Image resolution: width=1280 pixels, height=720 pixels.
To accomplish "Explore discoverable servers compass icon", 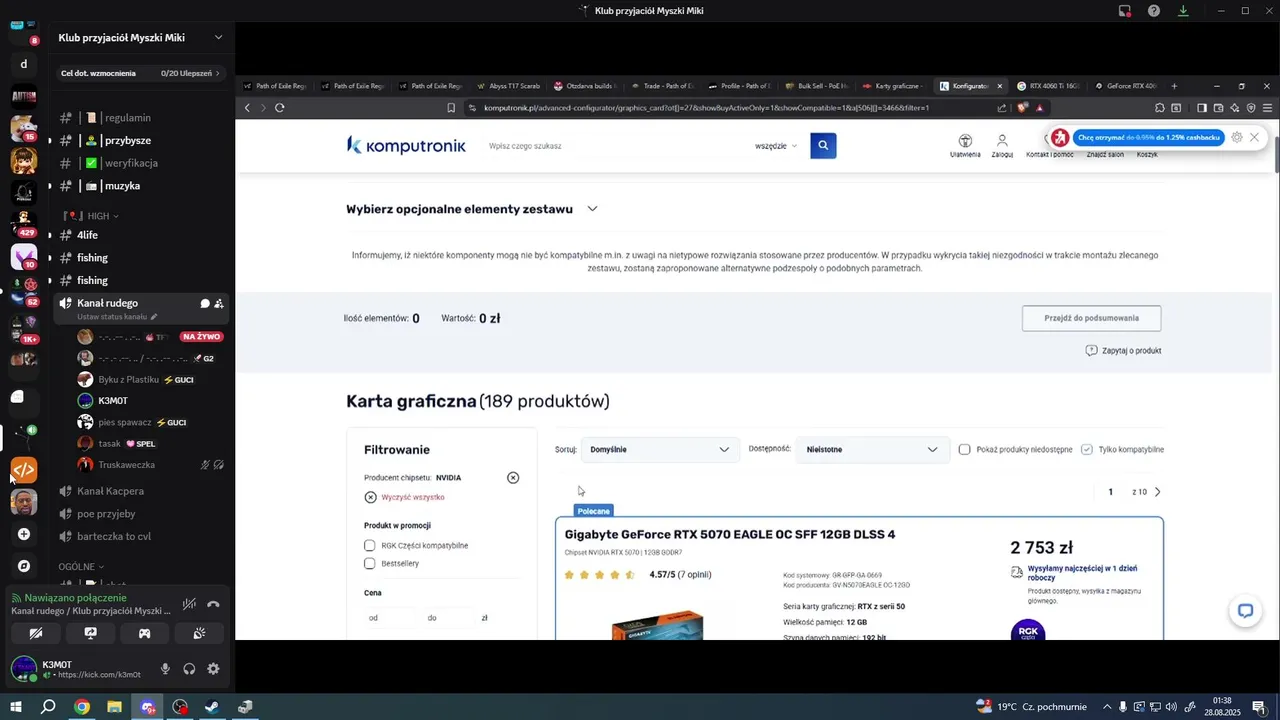I will point(24,566).
